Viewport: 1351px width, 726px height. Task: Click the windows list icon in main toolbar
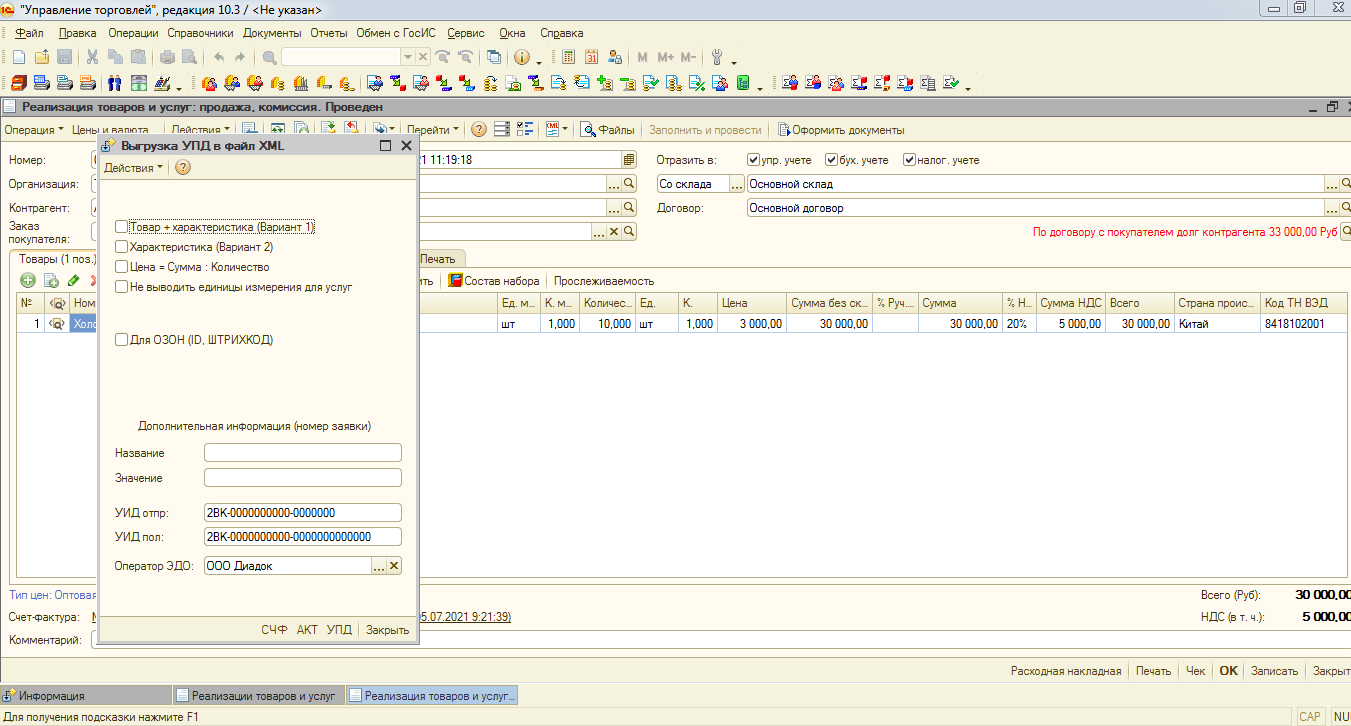point(494,57)
